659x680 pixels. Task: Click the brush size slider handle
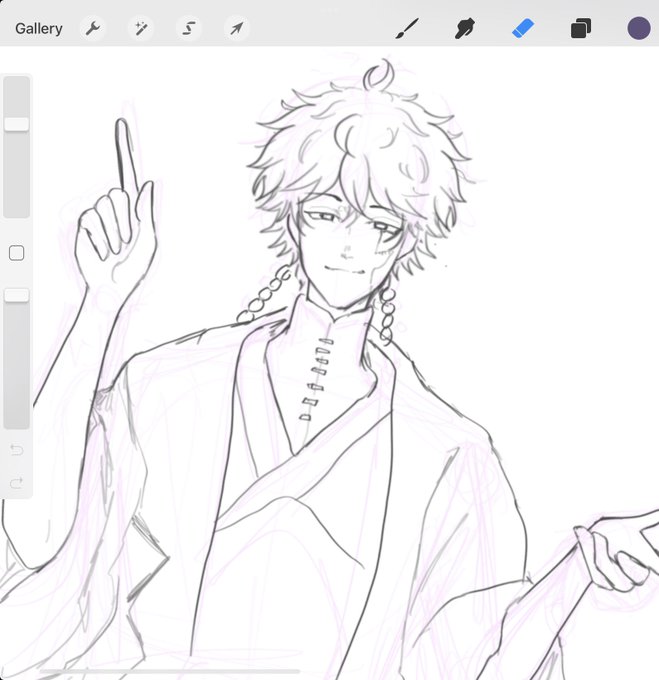[x=16, y=124]
